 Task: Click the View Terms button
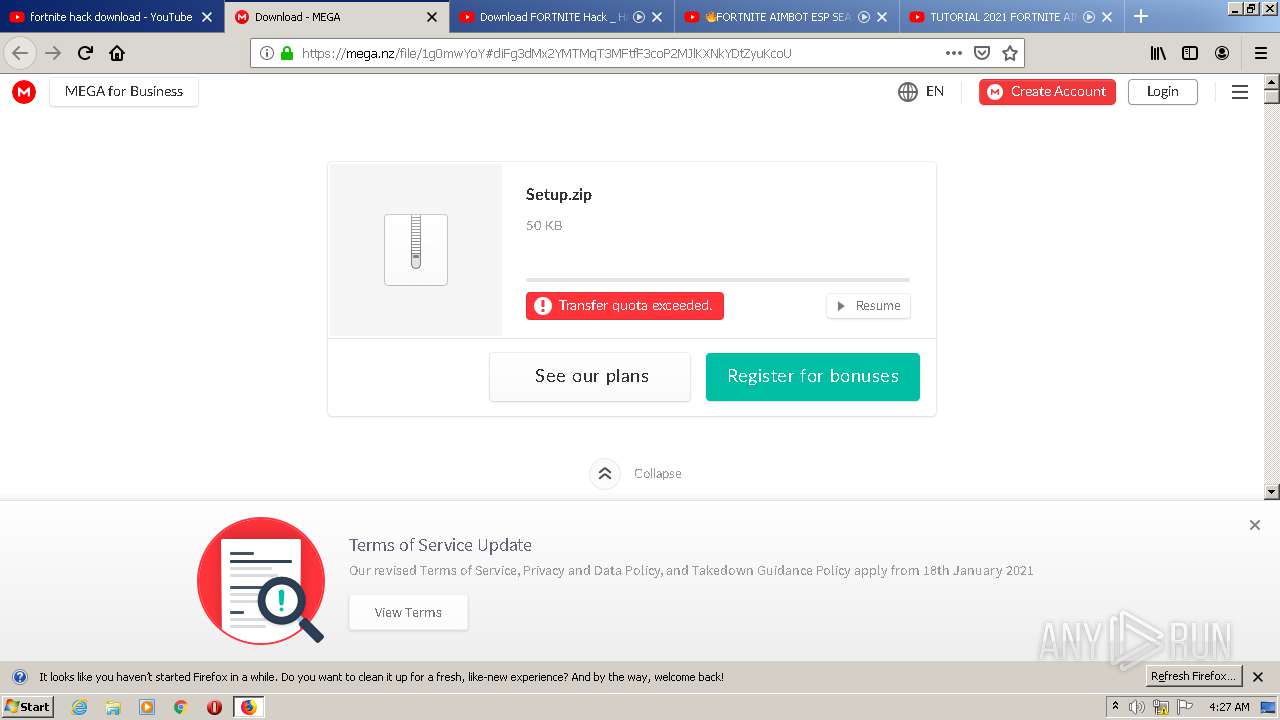(x=408, y=613)
